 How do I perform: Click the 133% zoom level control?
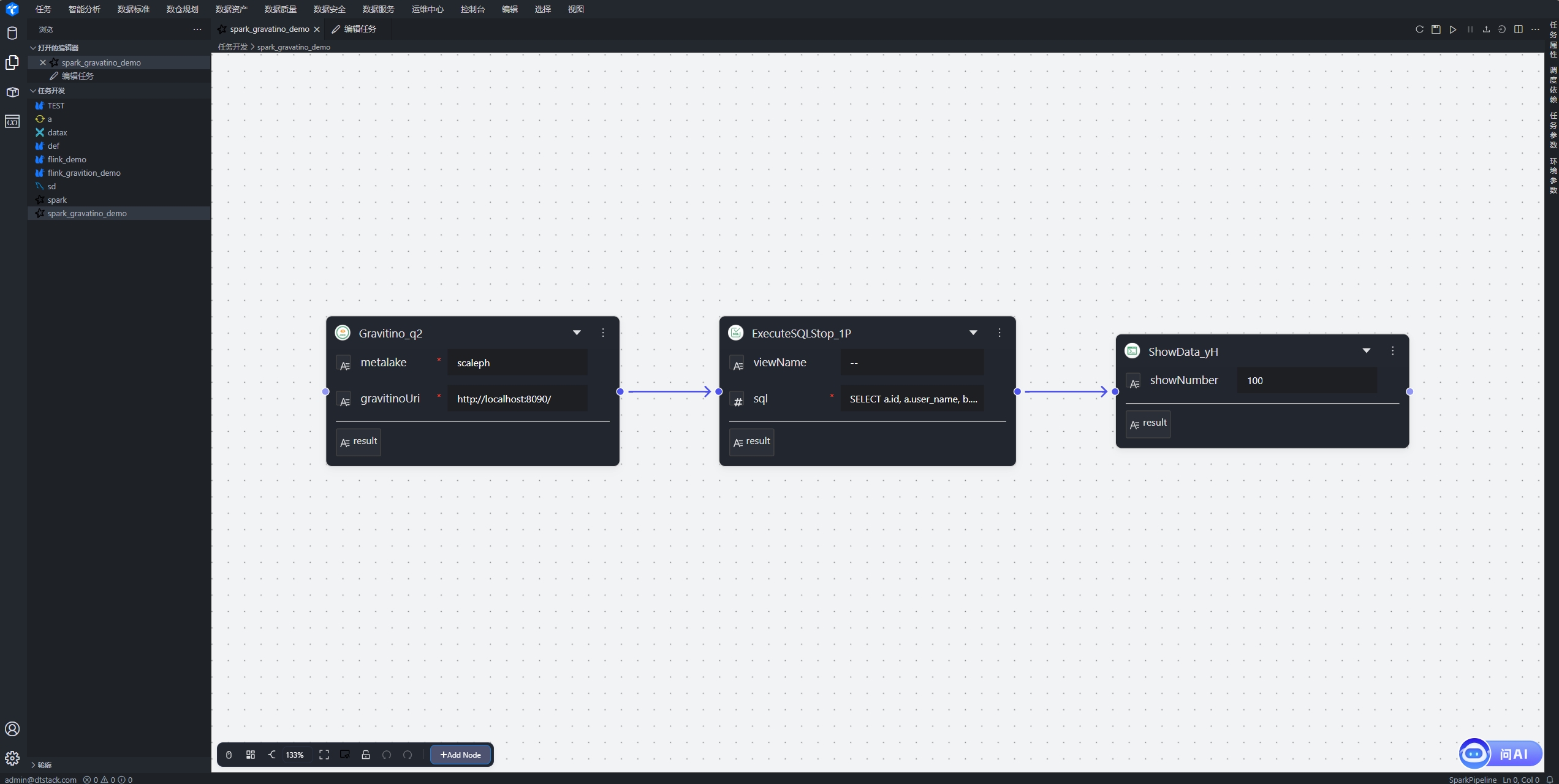tap(295, 755)
